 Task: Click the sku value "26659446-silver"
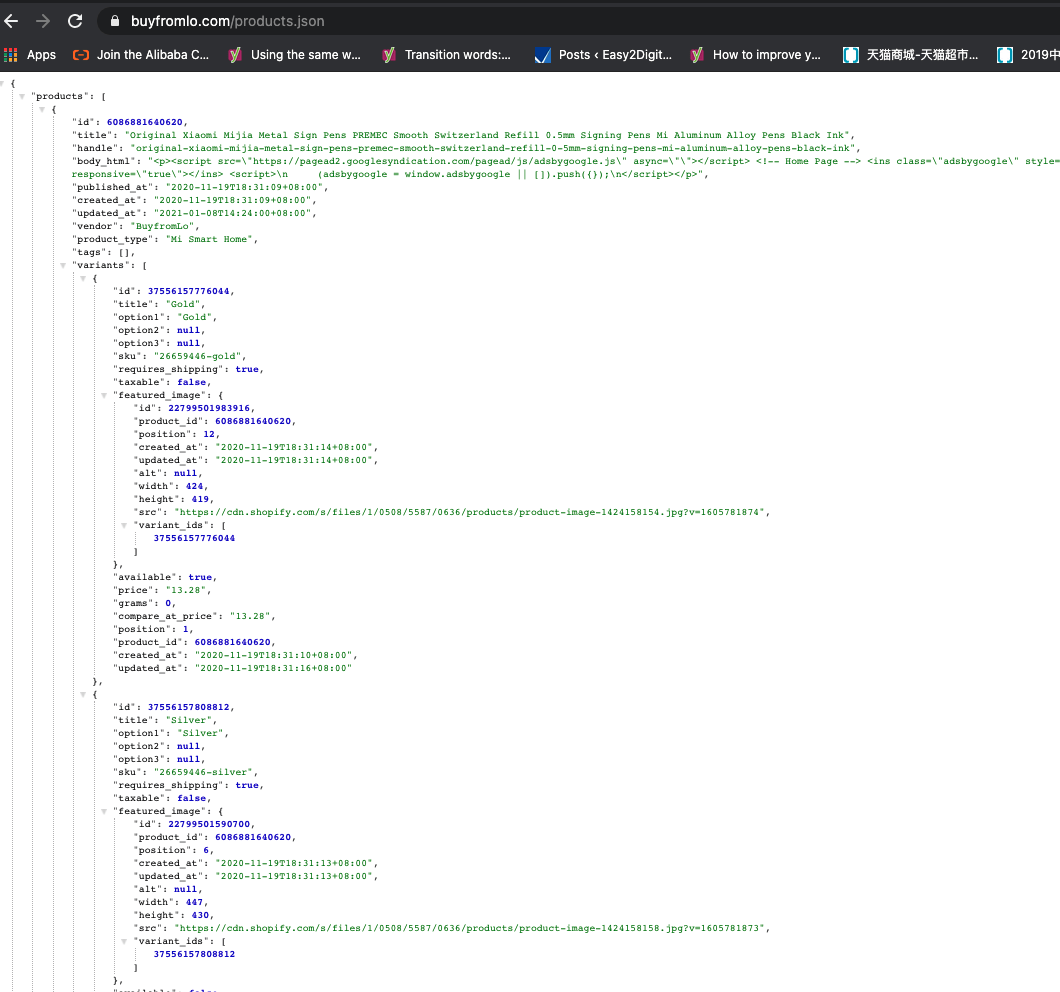click(x=203, y=772)
